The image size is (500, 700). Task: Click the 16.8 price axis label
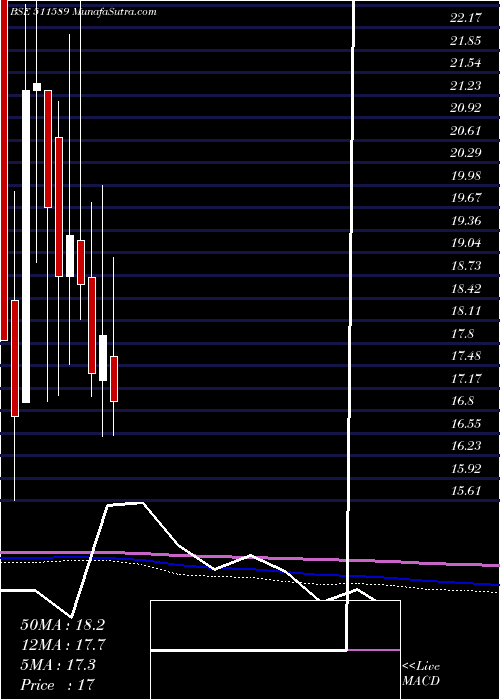(x=462, y=401)
